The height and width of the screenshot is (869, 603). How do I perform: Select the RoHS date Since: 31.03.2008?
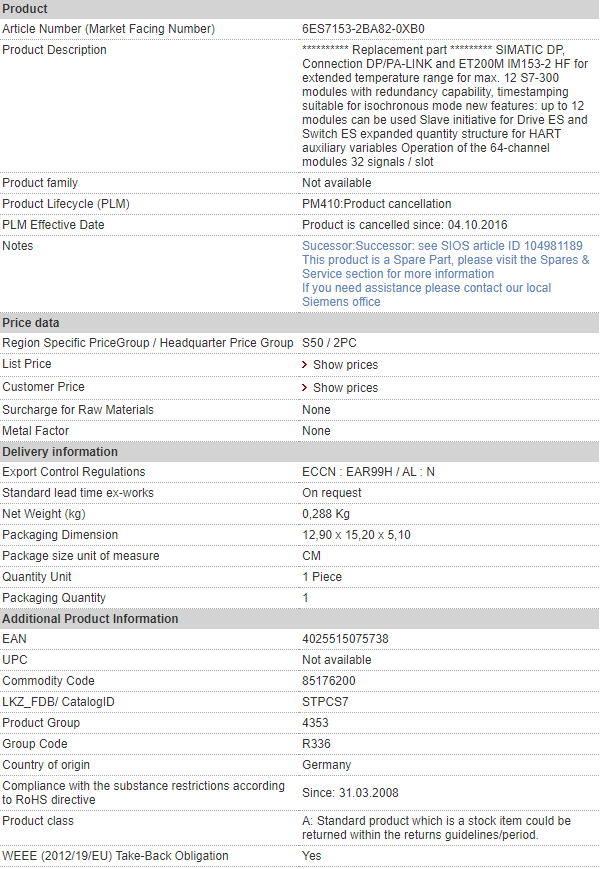[x=350, y=793]
